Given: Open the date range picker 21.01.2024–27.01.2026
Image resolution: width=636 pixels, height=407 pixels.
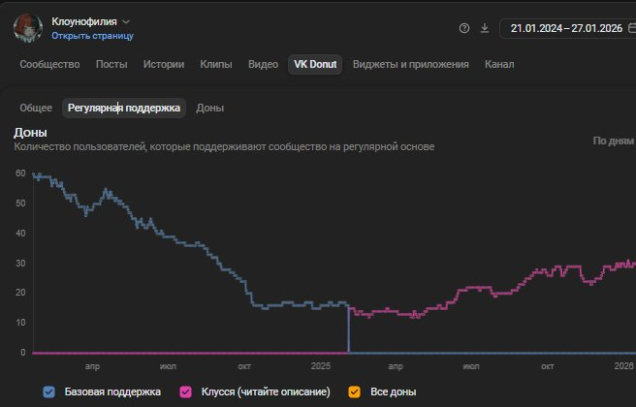Looking at the screenshot, I should tap(566, 28).
